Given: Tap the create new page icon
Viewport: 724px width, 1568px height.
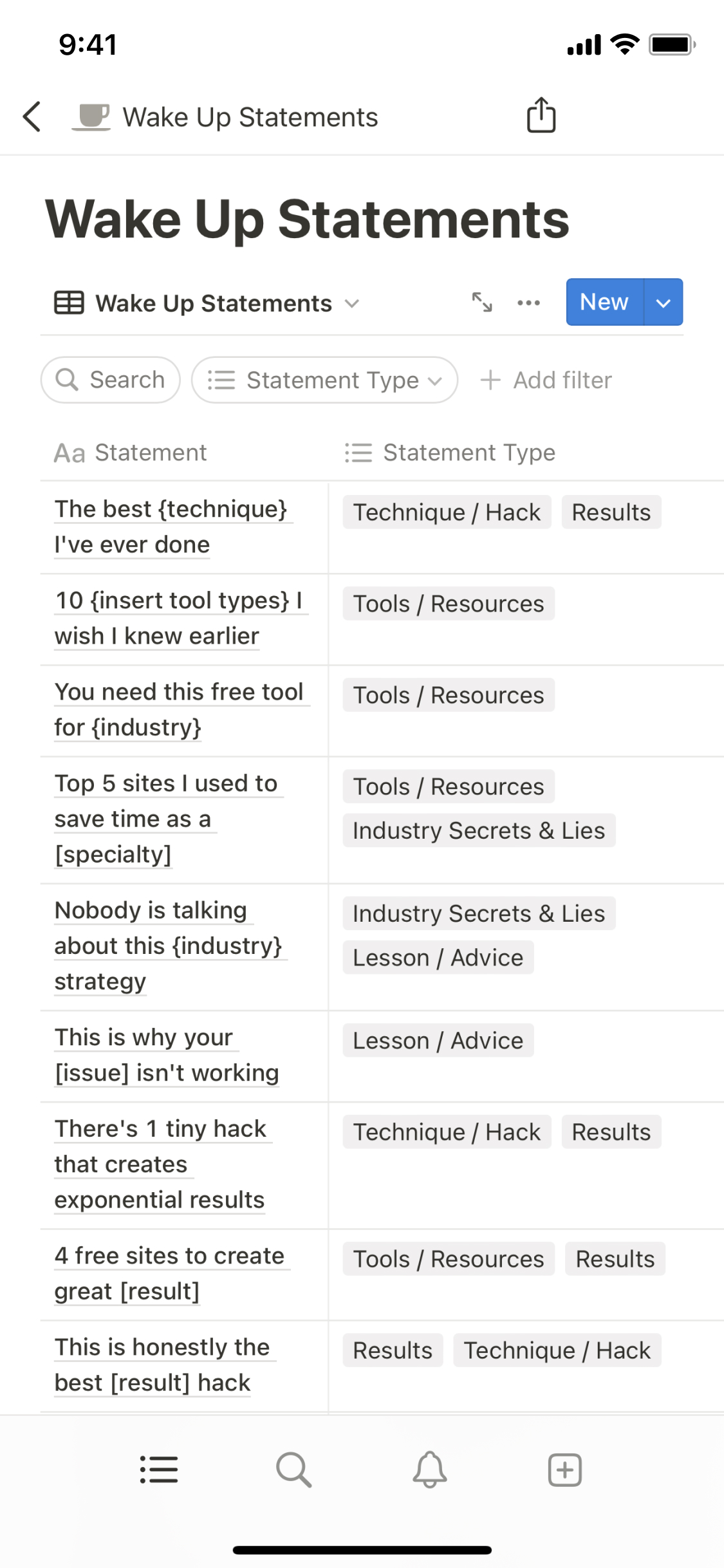Looking at the screenshot, I should (564, 1470).
